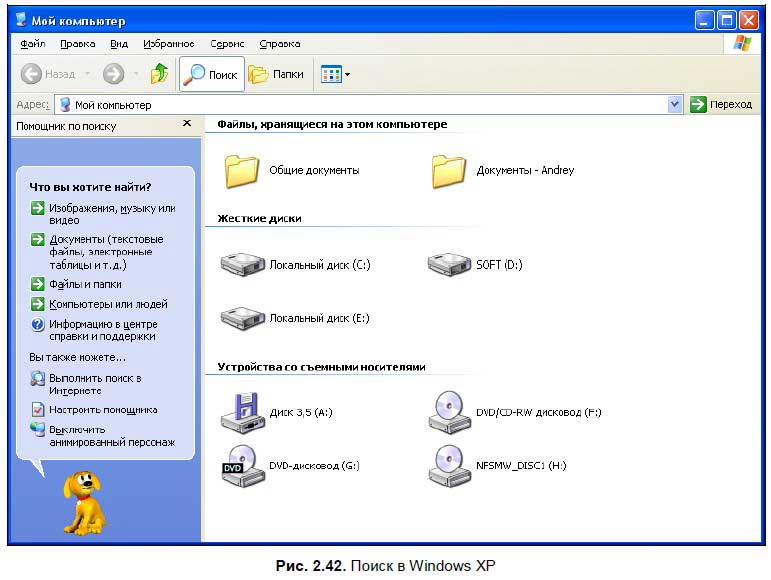Click the NFSMW_DISC1 (H:) label text
The width and height of the screenshot is (771, 580).
(x=521, y=465)
